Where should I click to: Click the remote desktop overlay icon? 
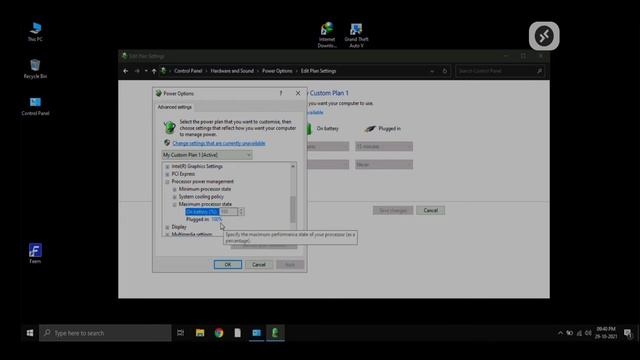tap(544, 36)
